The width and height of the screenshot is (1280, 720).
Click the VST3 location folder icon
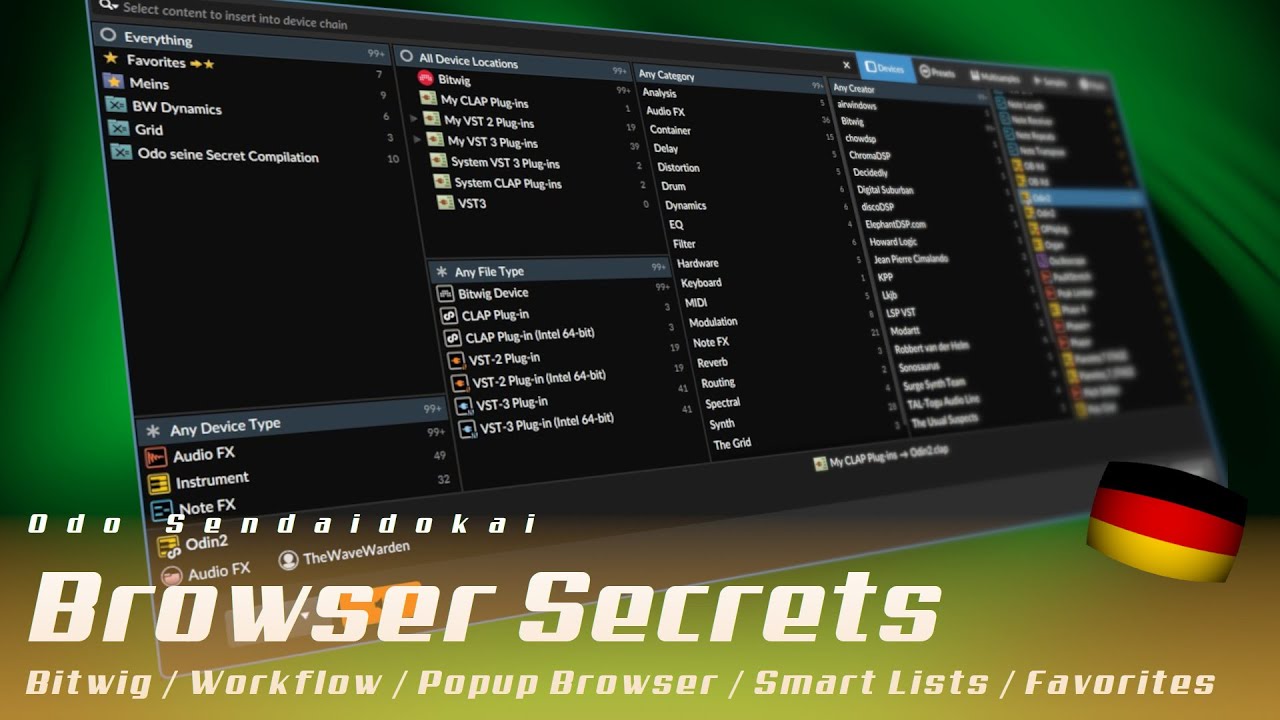click(446, 202)
